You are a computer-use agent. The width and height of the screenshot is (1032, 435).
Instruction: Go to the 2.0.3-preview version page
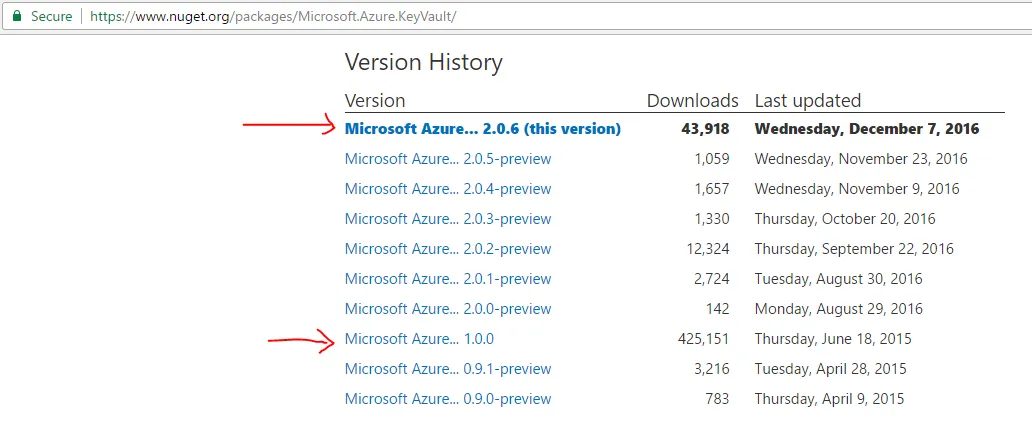coord(448,219)
